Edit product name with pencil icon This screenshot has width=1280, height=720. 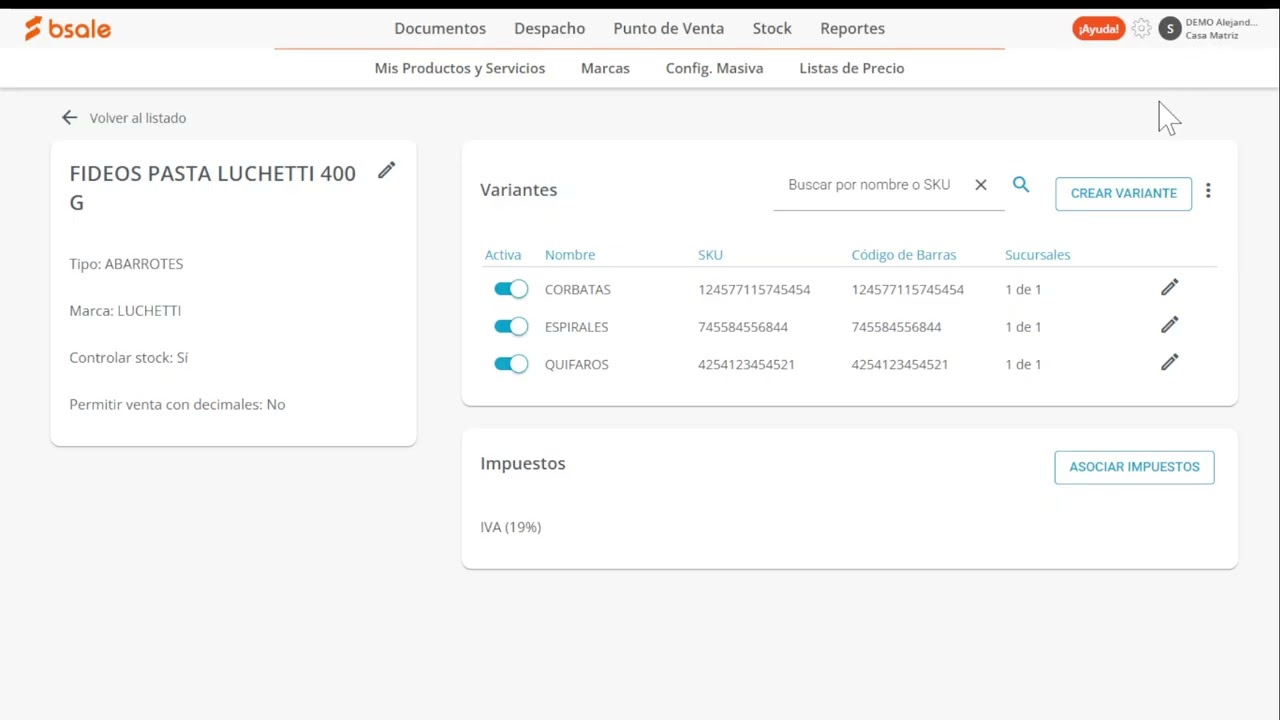point(387,171)
